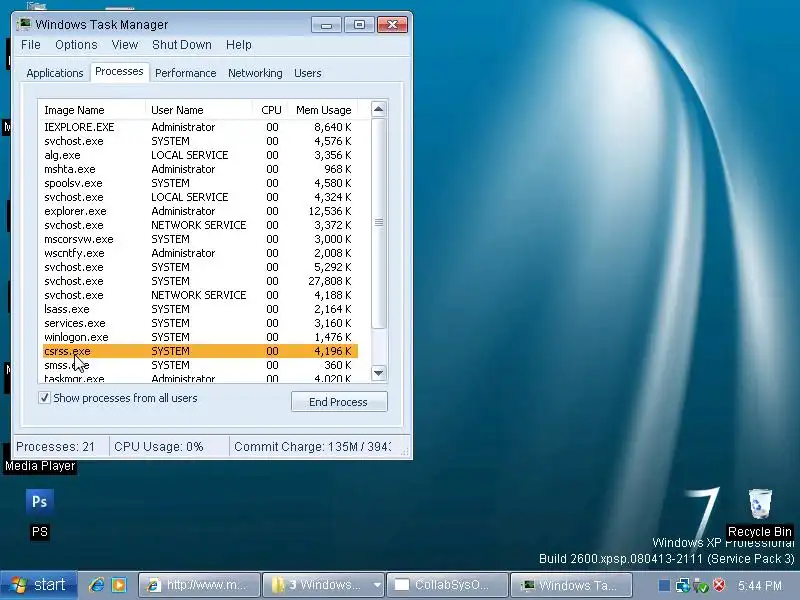Click the End Process button
The image size is (800, 600).
[339, 402]
